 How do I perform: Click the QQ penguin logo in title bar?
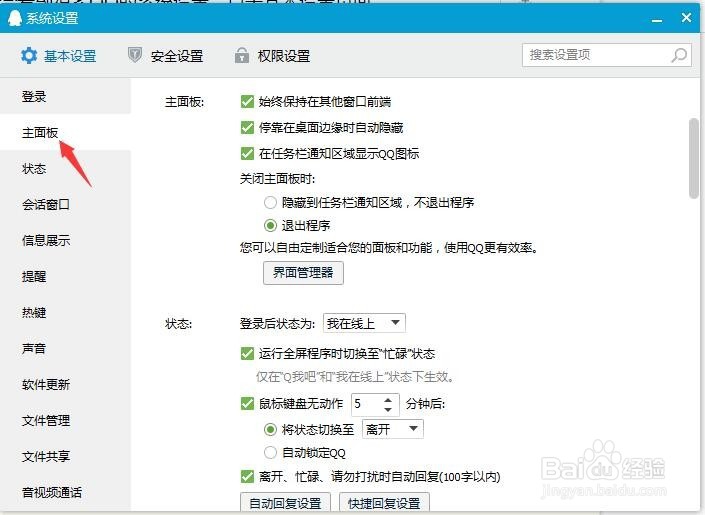click(x=15, y=18)
